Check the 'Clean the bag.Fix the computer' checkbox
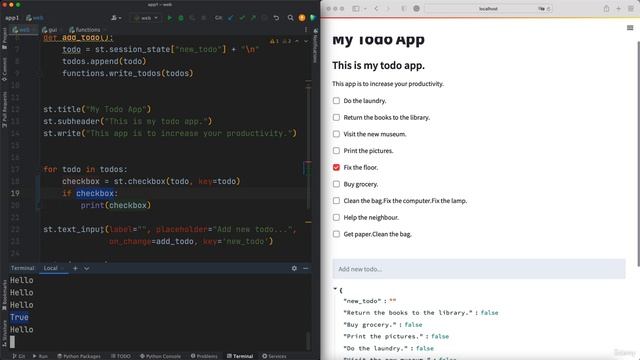 (336, 200)
